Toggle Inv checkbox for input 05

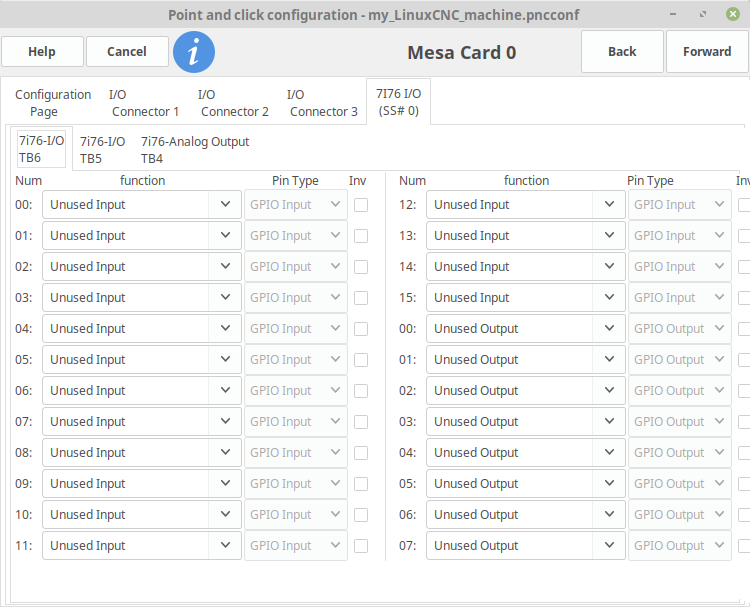coord(360,360)
